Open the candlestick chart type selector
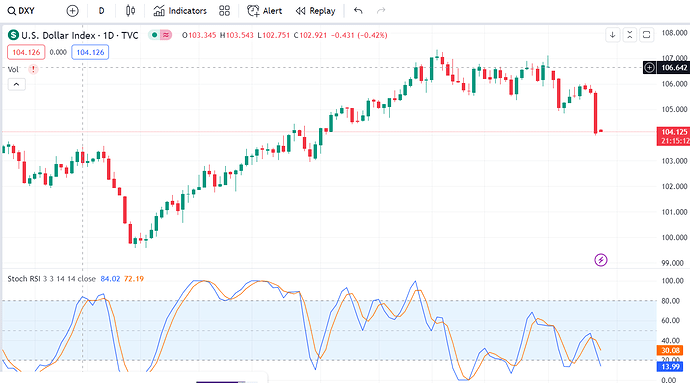The height and width of the screenshot is (383, 690). (130, 11)
